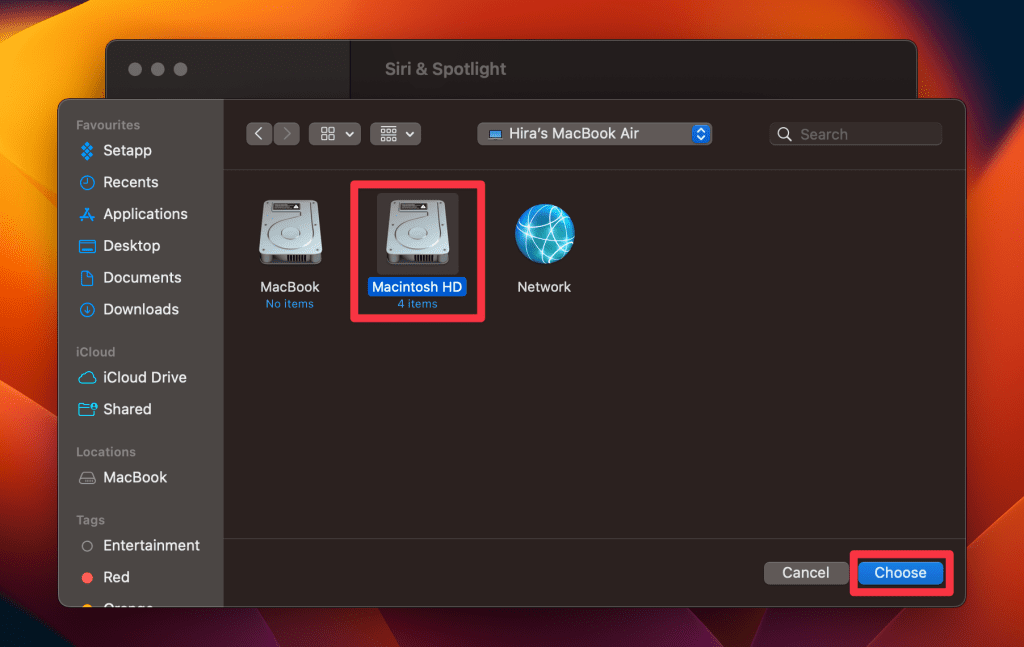The height and width of the screenshot is (647, 1024).
Task: Click the iCloud section header
Action: pos(95,352)
